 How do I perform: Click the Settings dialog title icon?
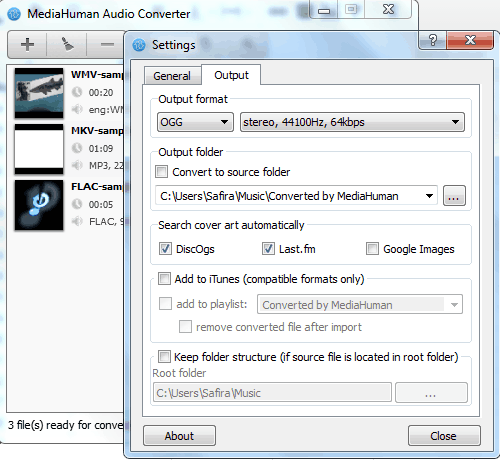pyautogui.click(x=139, y=45)
